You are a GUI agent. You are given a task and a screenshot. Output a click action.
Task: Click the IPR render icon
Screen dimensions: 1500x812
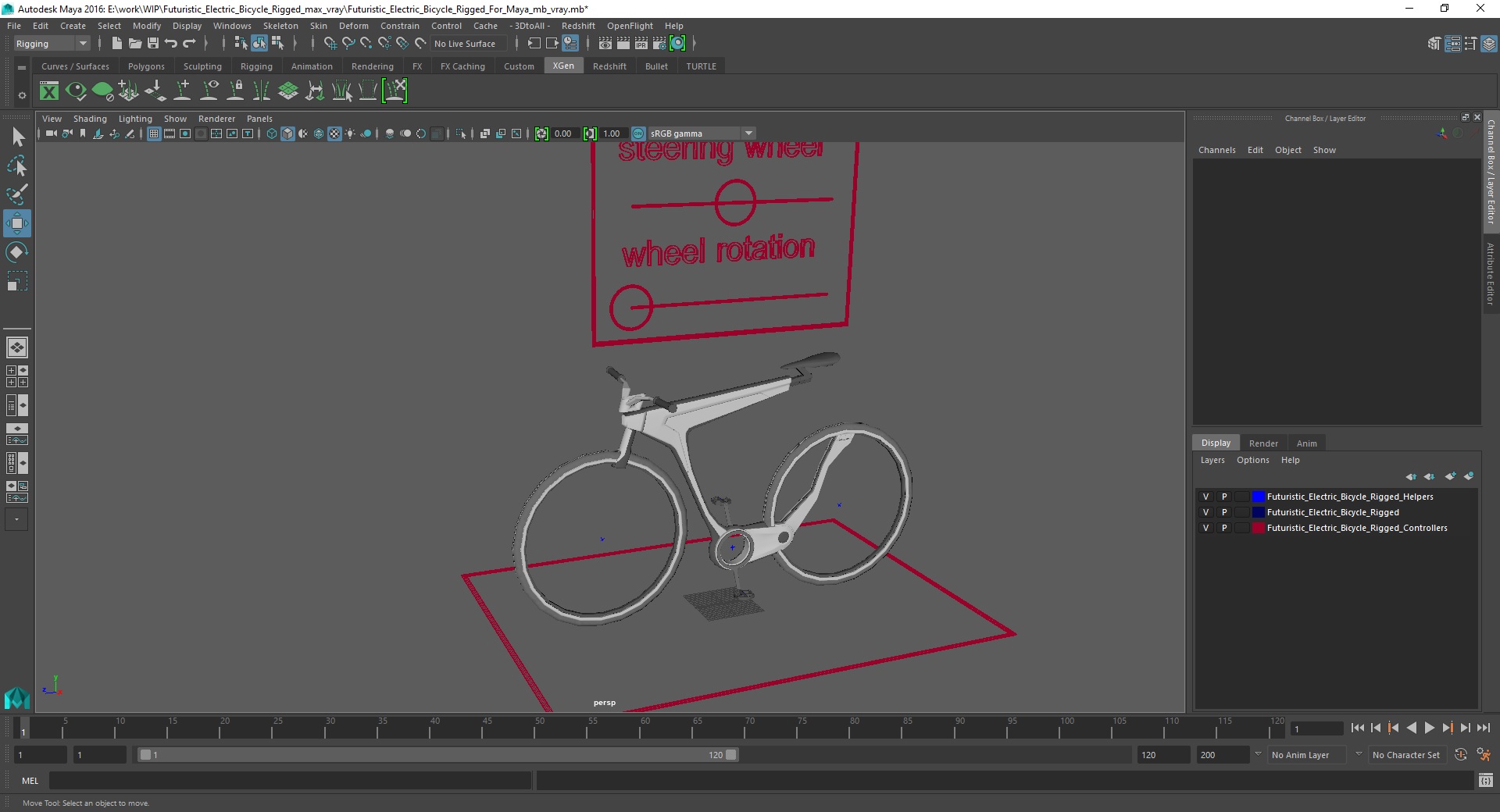click(641, 44)
